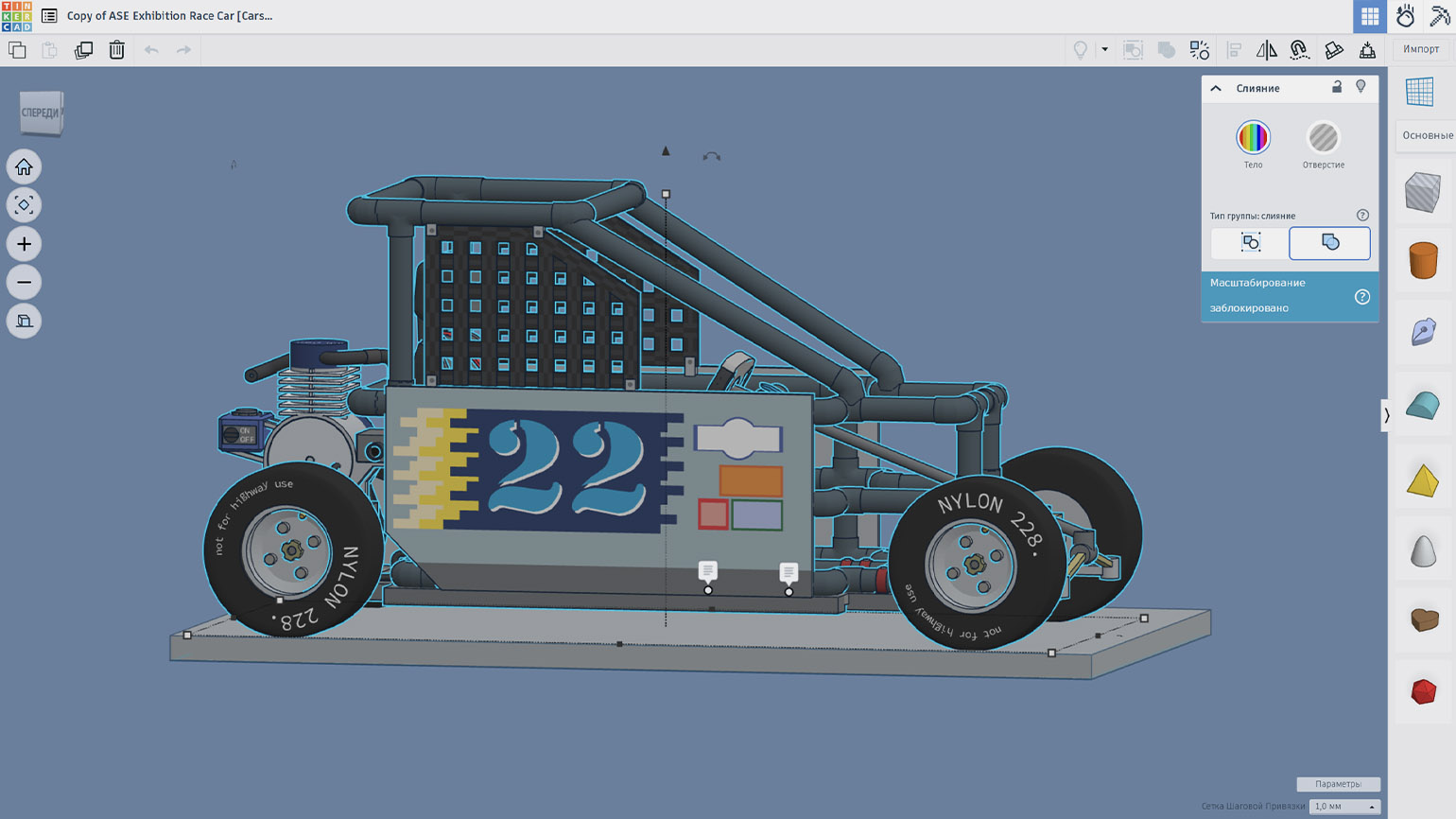The width and height of the screenshot is (1456, 819).
Task: Click the Fit all in view icon
Action: coord(24,205)
